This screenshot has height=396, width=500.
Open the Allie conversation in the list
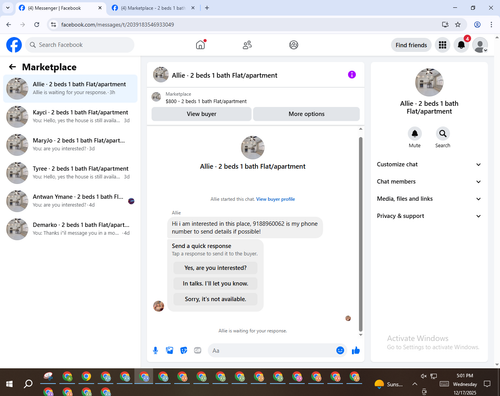tap(70, 88)
